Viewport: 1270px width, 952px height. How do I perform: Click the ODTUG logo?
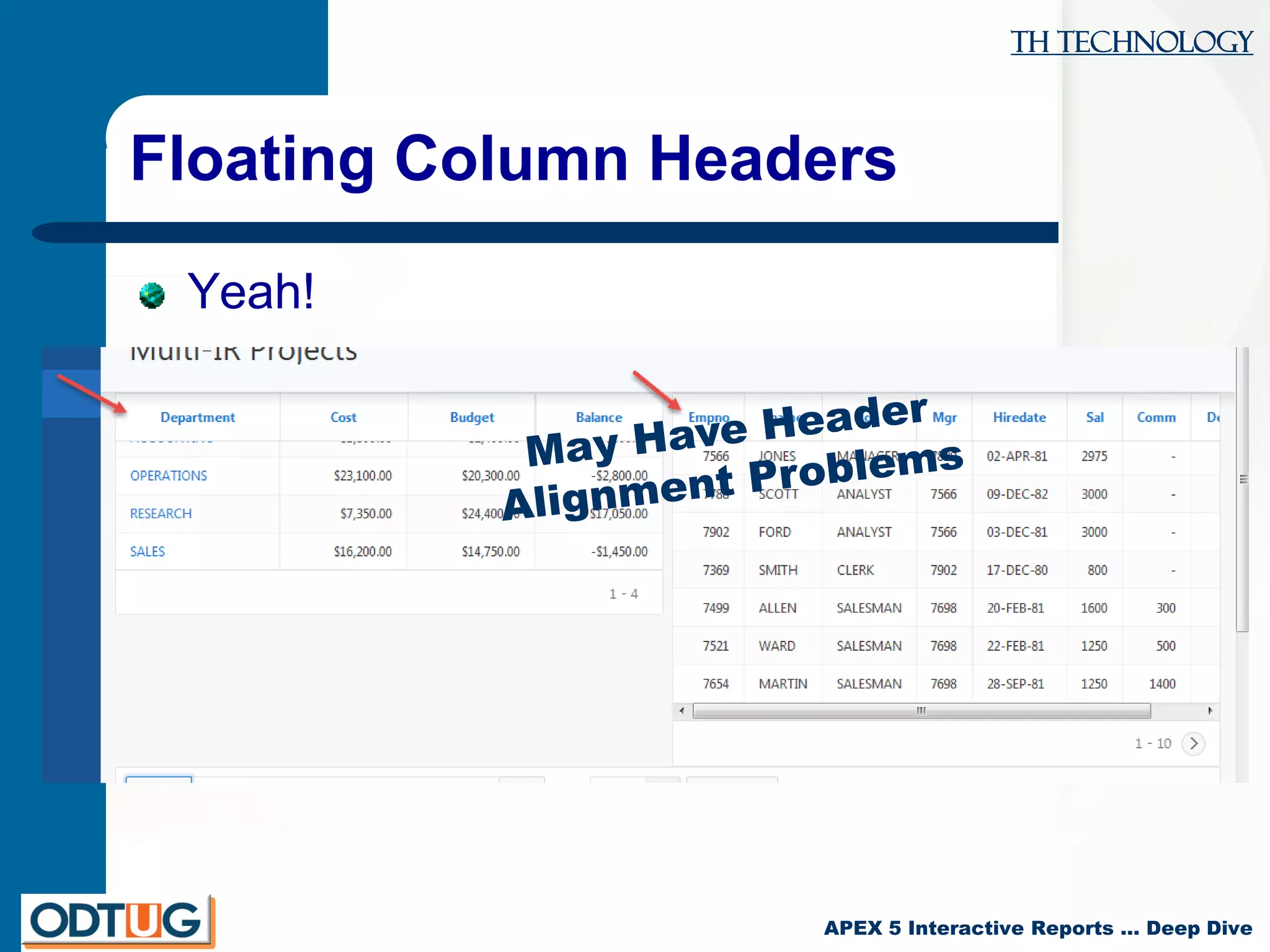118,922
